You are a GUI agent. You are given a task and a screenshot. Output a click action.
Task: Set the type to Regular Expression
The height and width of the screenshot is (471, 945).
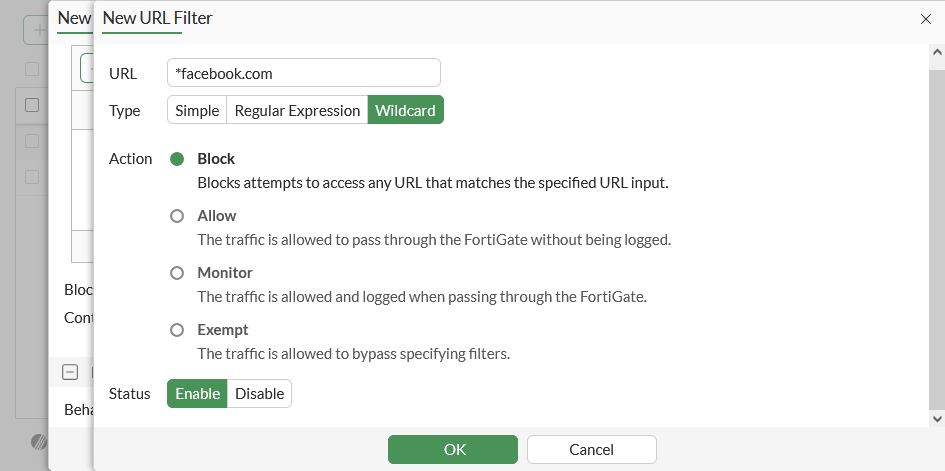point(297,110)
